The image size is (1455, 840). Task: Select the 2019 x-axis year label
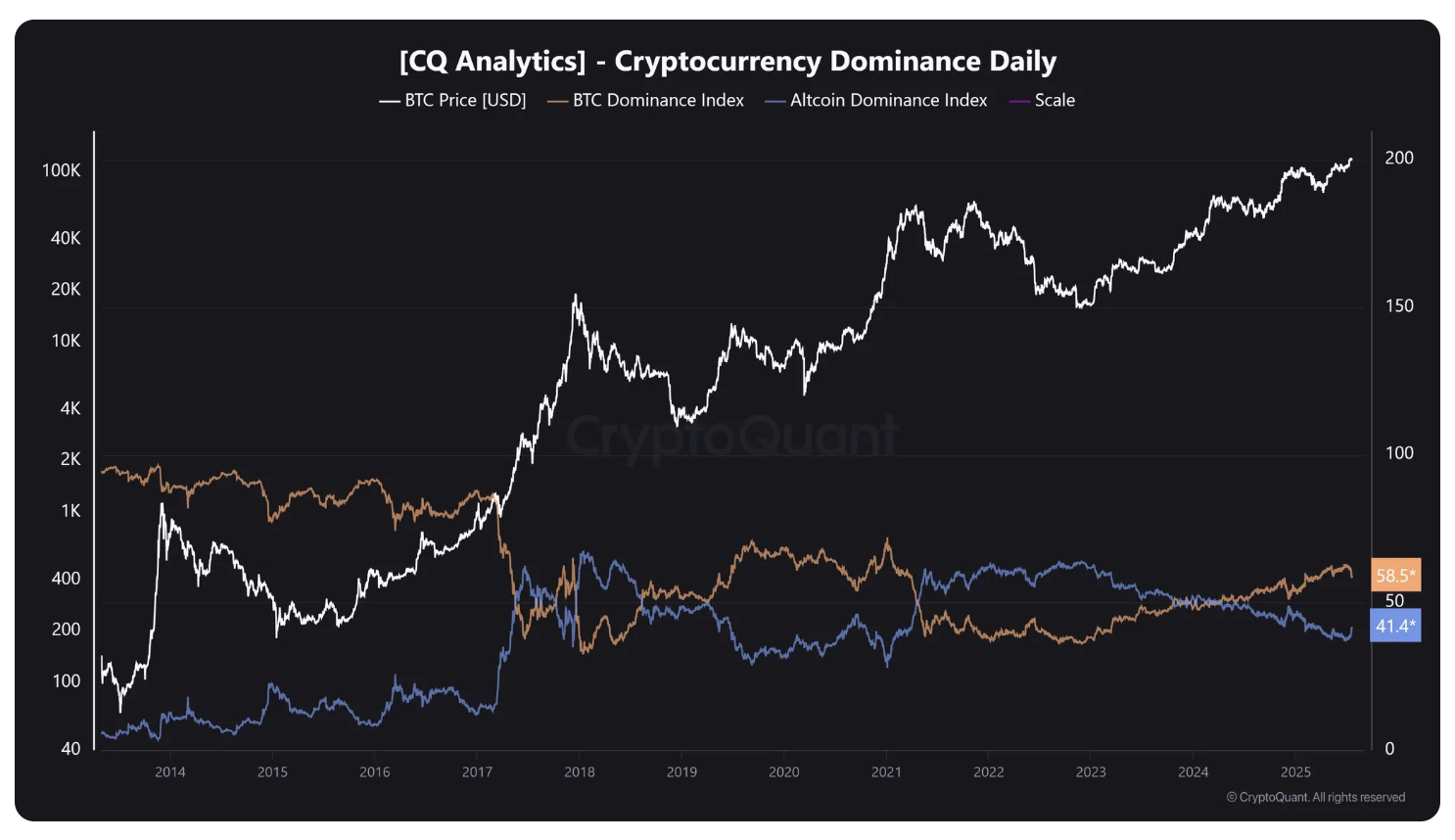[x=681, y=771]
